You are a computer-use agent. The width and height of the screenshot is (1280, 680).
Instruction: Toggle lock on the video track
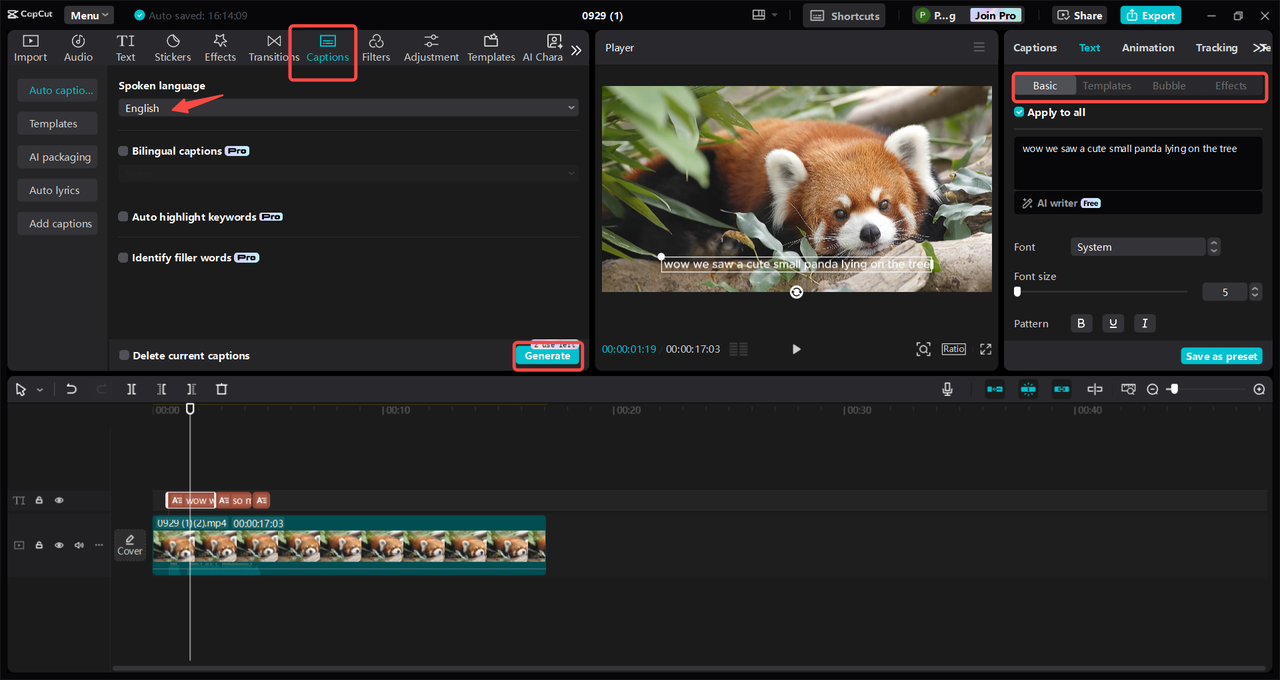point(39,545)
